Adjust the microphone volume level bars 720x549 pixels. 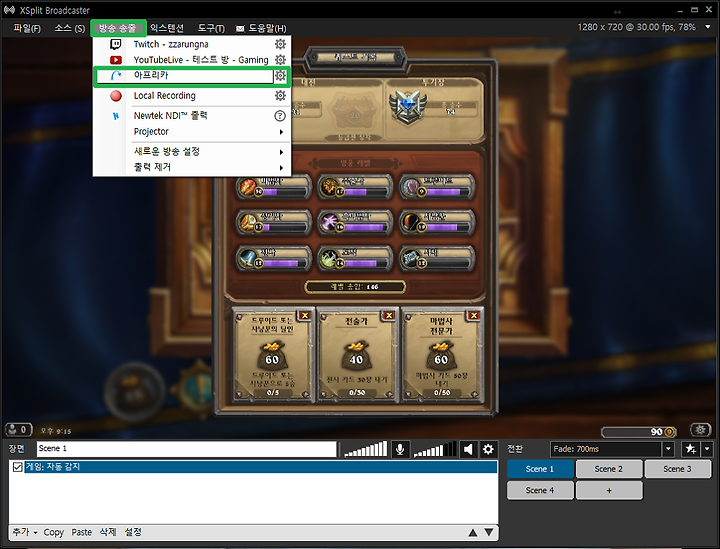(366, 449)
